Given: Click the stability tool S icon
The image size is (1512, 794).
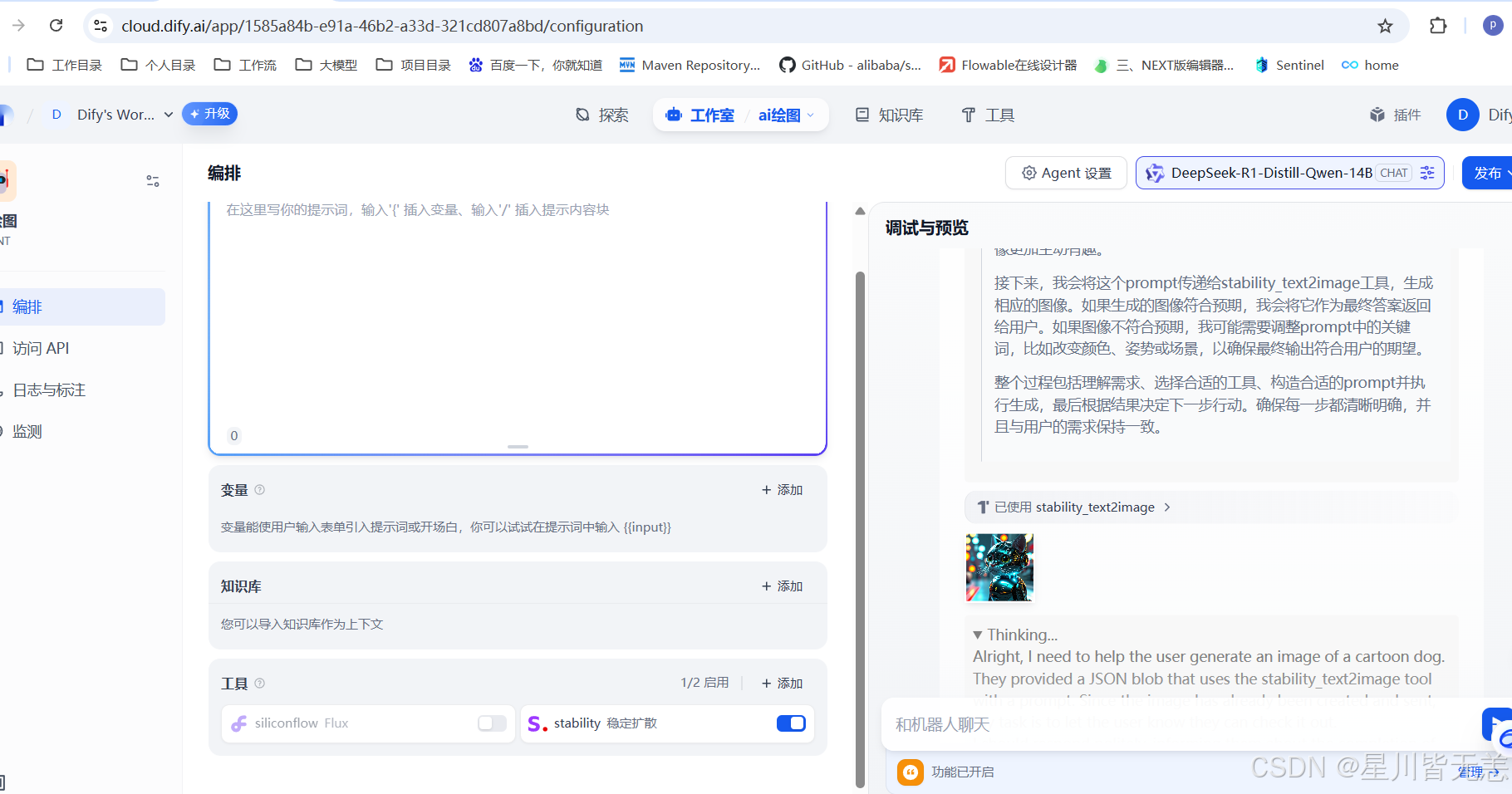Looking at the screenshot, I should click(538, 723).
